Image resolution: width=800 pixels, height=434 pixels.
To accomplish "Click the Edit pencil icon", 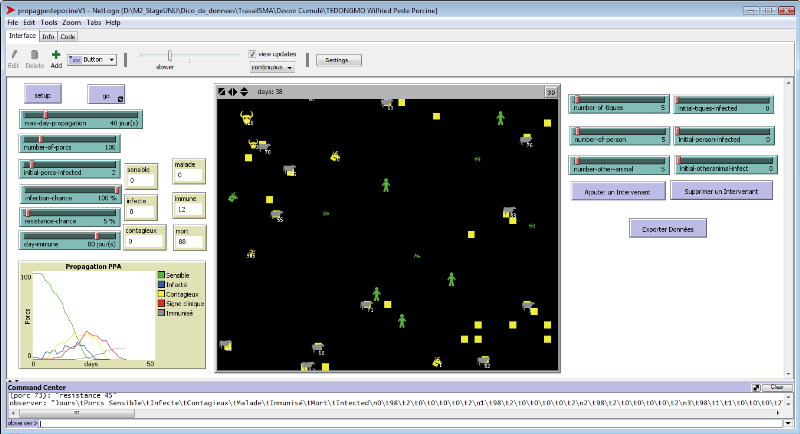I will 13,55.
